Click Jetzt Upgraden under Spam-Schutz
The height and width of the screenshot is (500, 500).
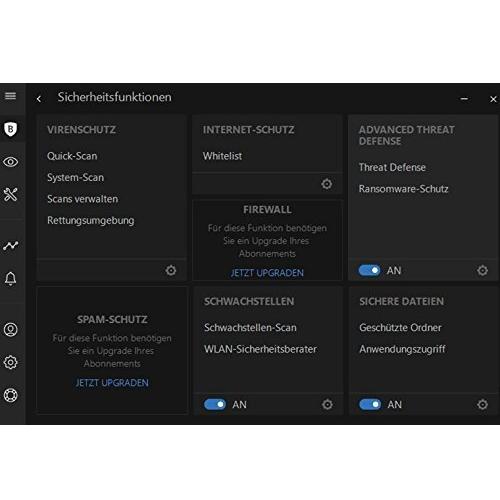tap(112, 383)
